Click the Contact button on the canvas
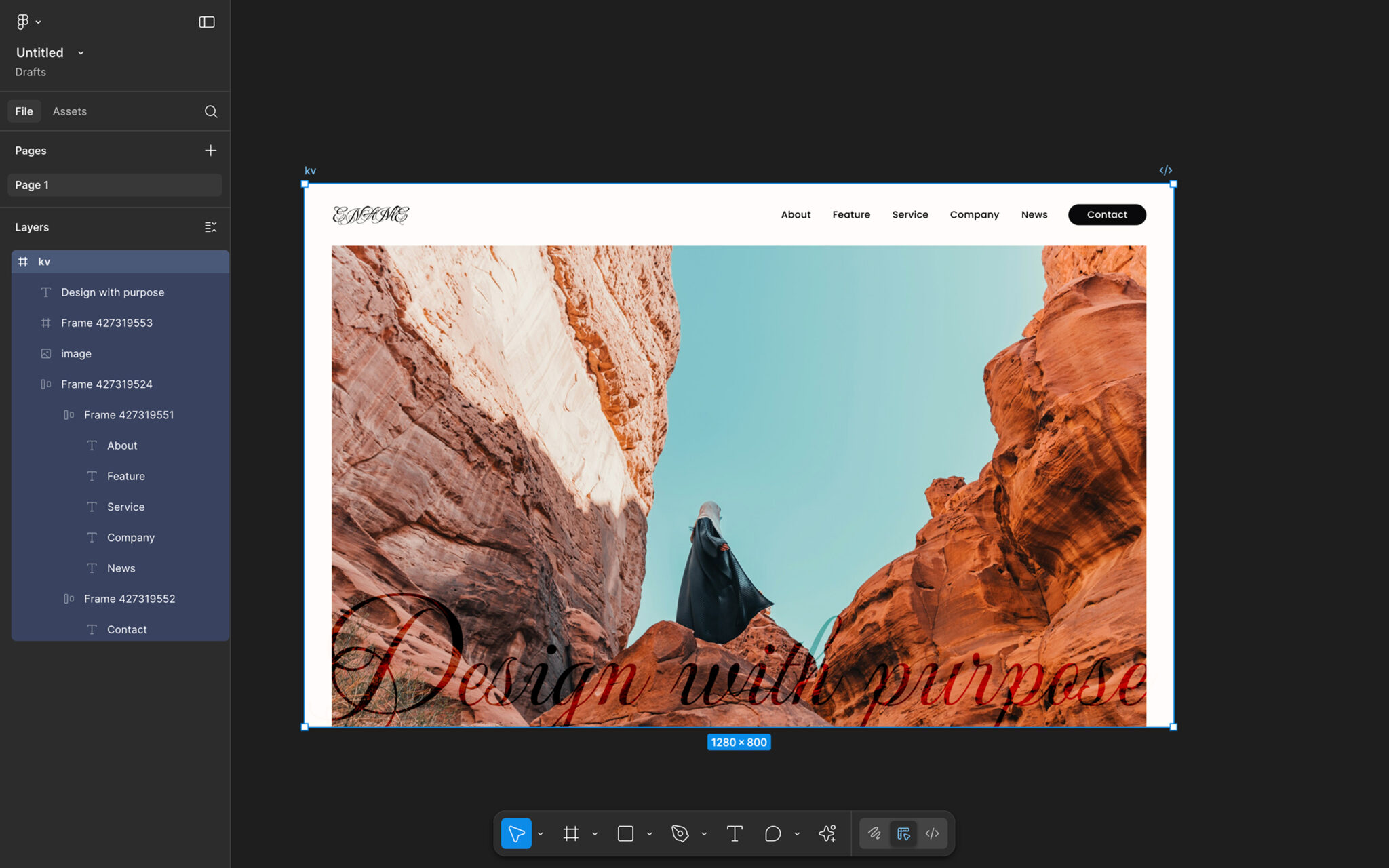The width and height of the screenshot is (1389, 868). pos(1107,214)
